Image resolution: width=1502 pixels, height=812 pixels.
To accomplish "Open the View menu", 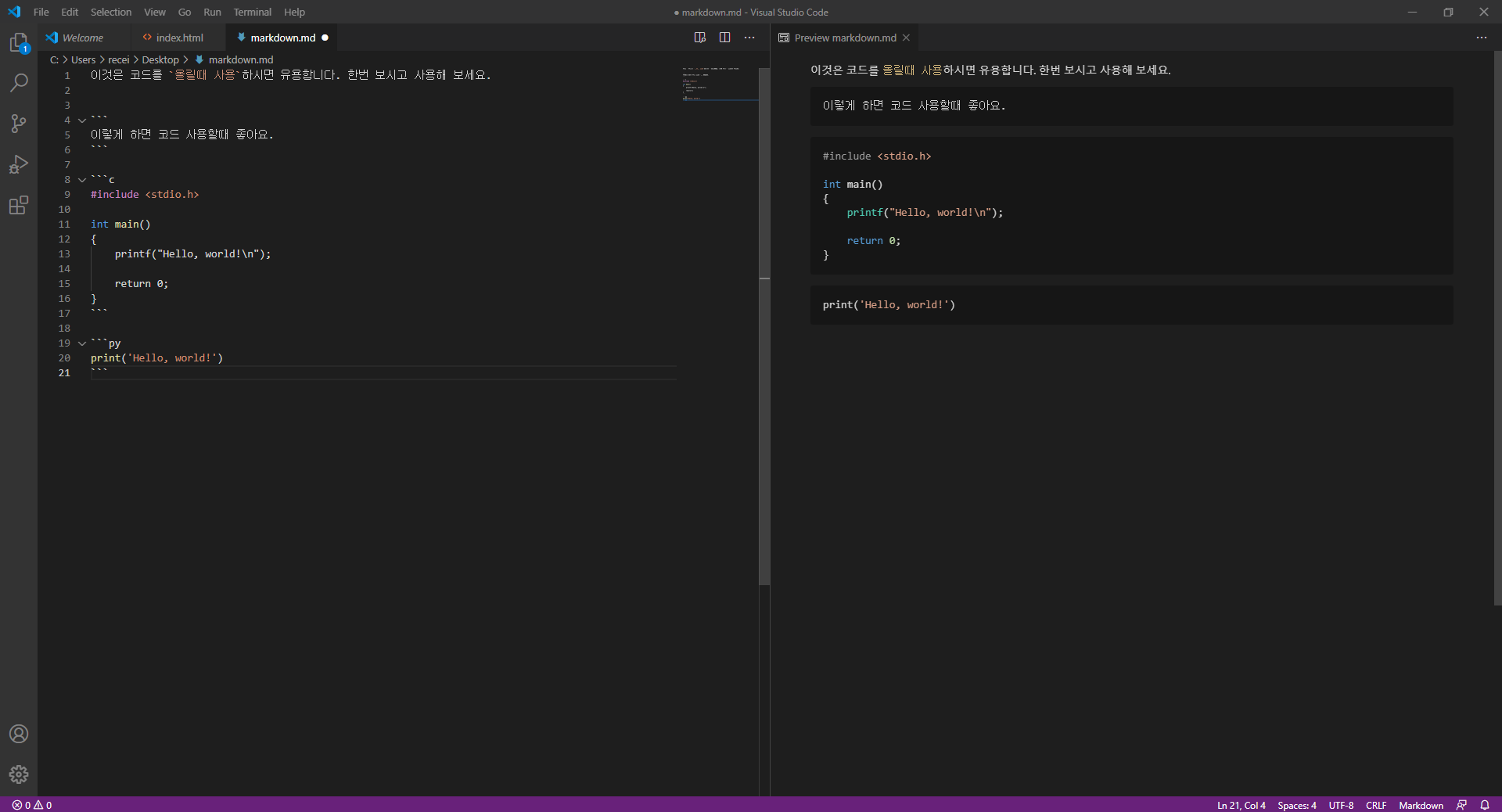I will tap(155, 12).
